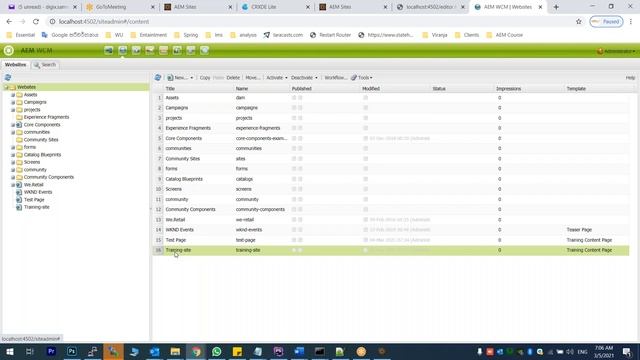This screenshot has width=640, height=360.
Task: Switch to the localhost:4502/editor browser tab
Action: pyautogui.click(x=431, y=7)
